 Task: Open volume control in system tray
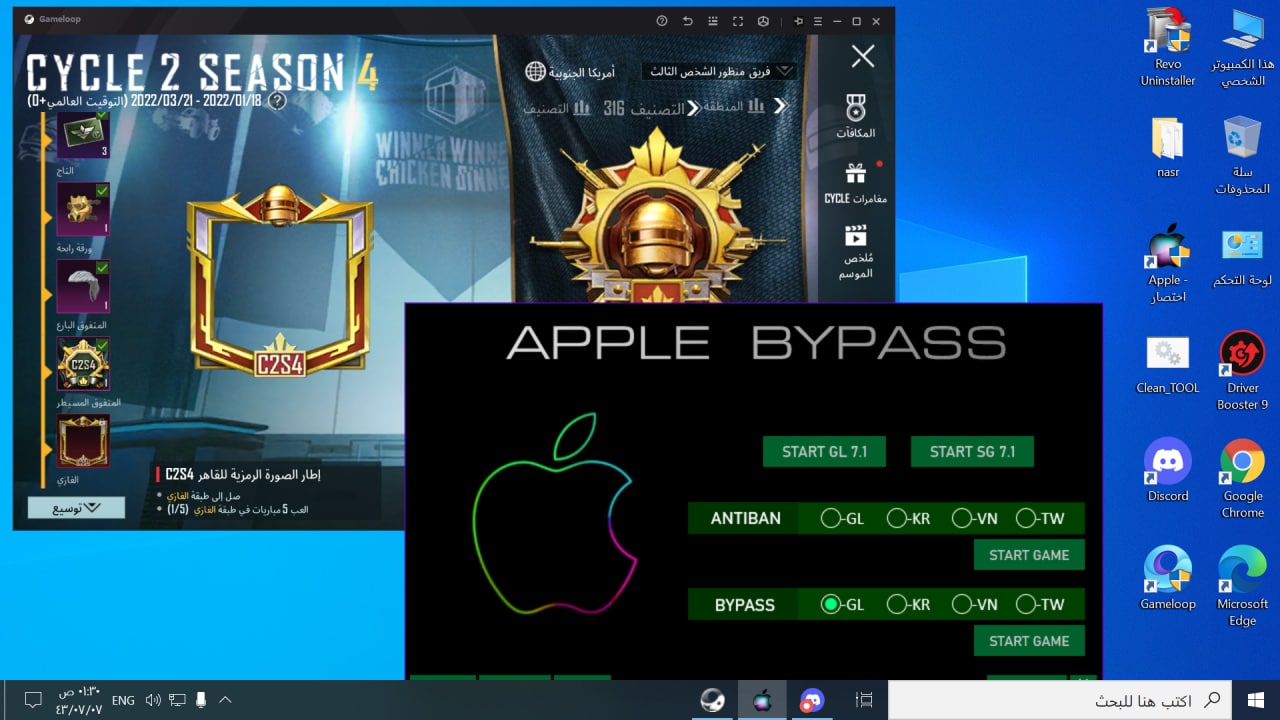coord(153,700)
